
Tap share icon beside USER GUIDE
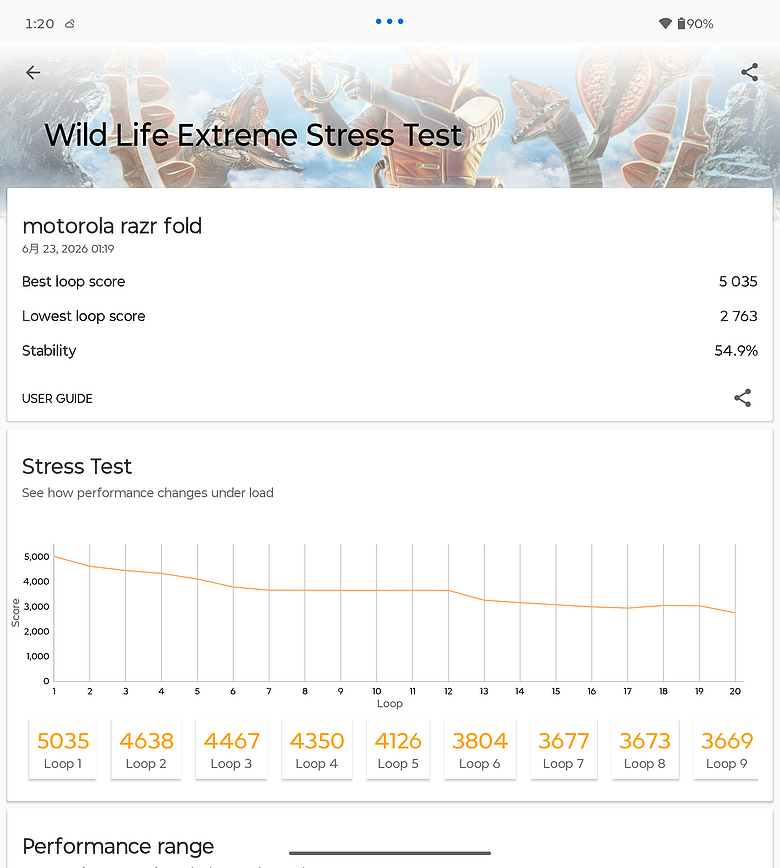[x=742, y=398]
